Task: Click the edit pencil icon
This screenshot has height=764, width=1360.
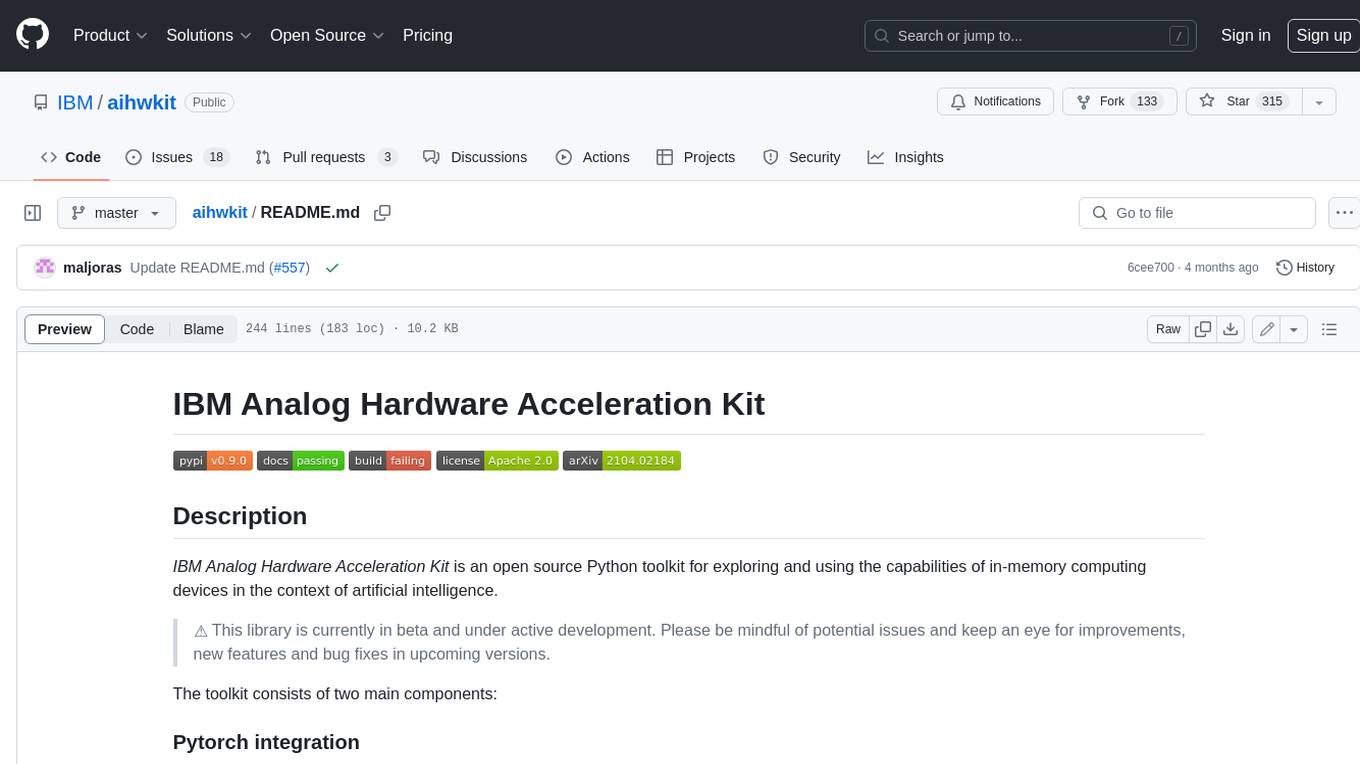Action: tap(1266, 329)
